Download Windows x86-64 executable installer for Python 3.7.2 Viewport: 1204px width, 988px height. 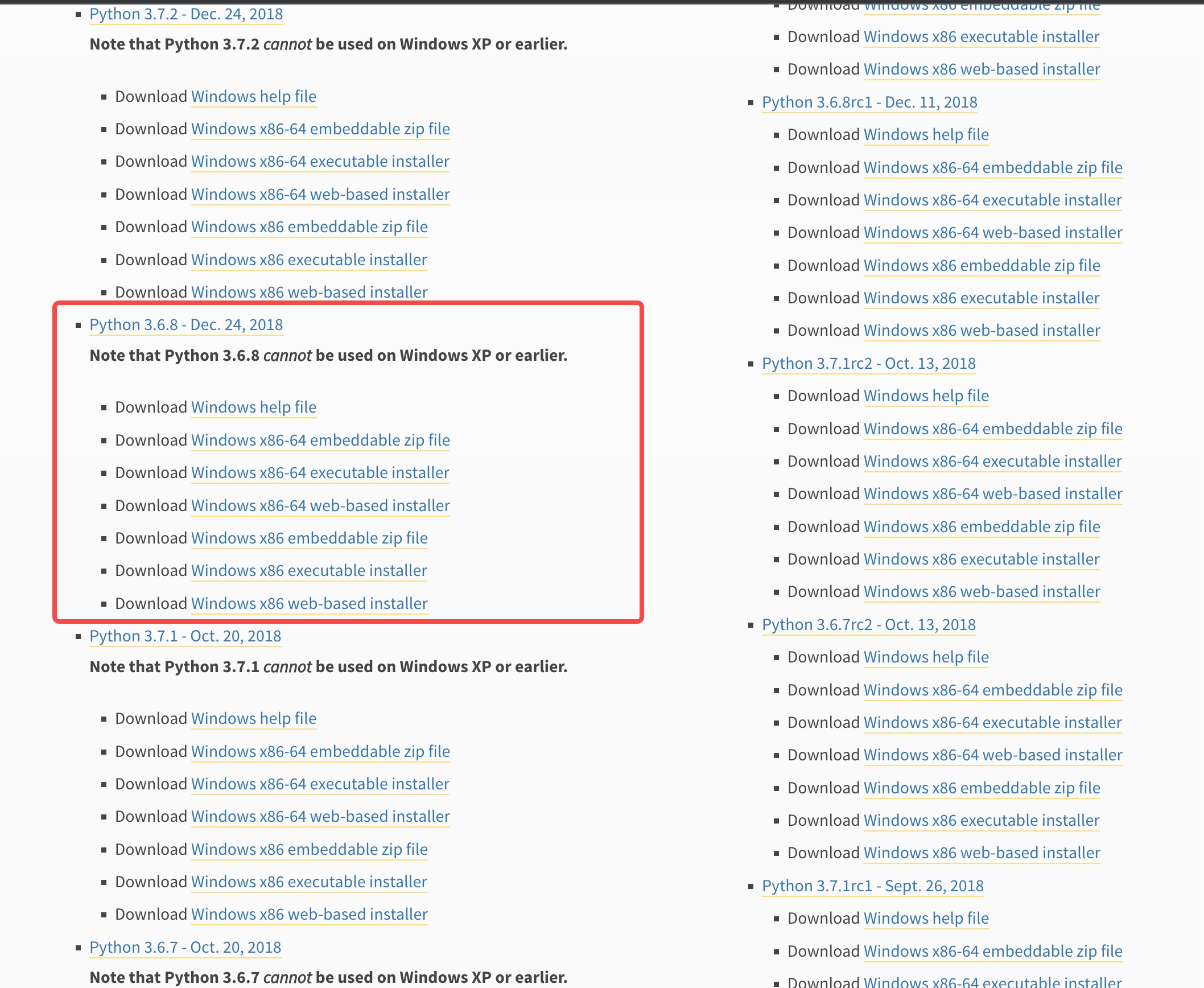point(320,162)
